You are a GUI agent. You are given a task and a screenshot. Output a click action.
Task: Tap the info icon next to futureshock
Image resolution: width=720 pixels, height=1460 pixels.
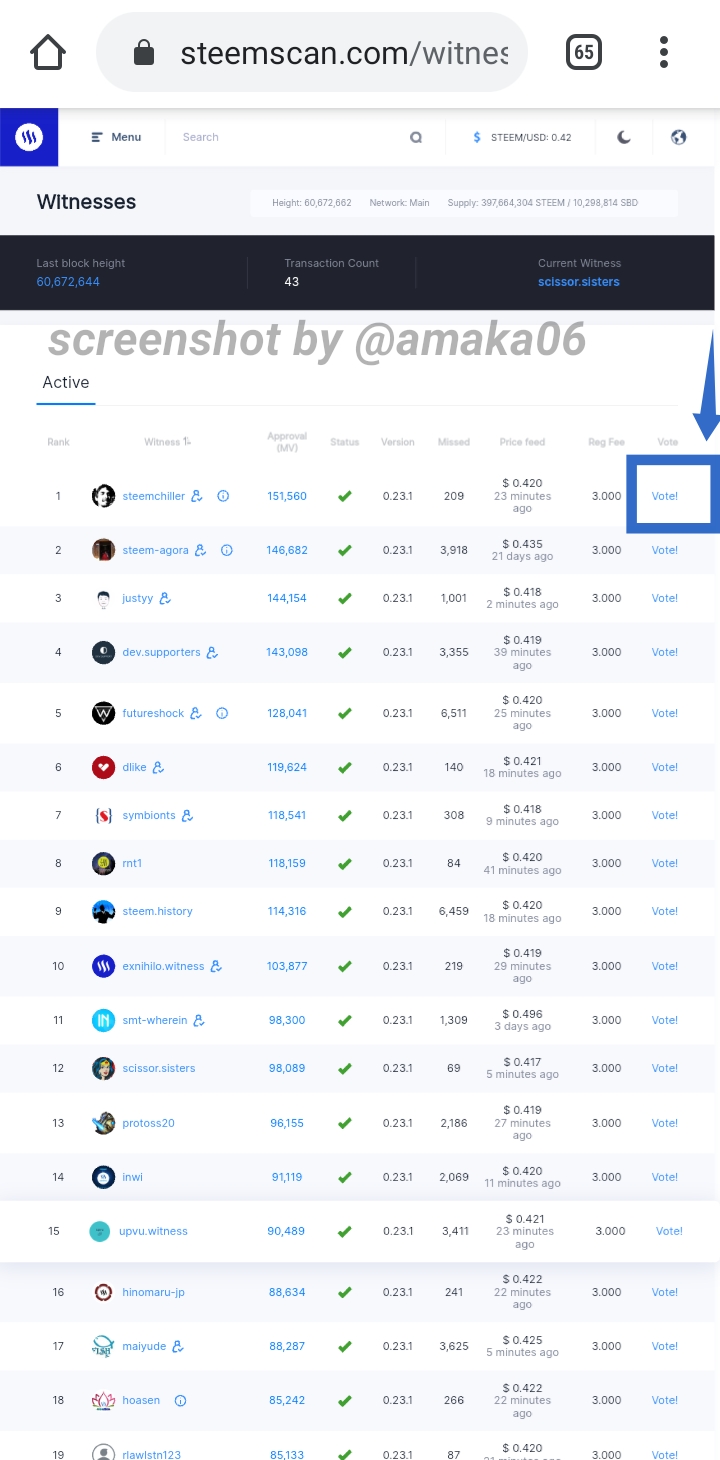(x=222, y=713)
